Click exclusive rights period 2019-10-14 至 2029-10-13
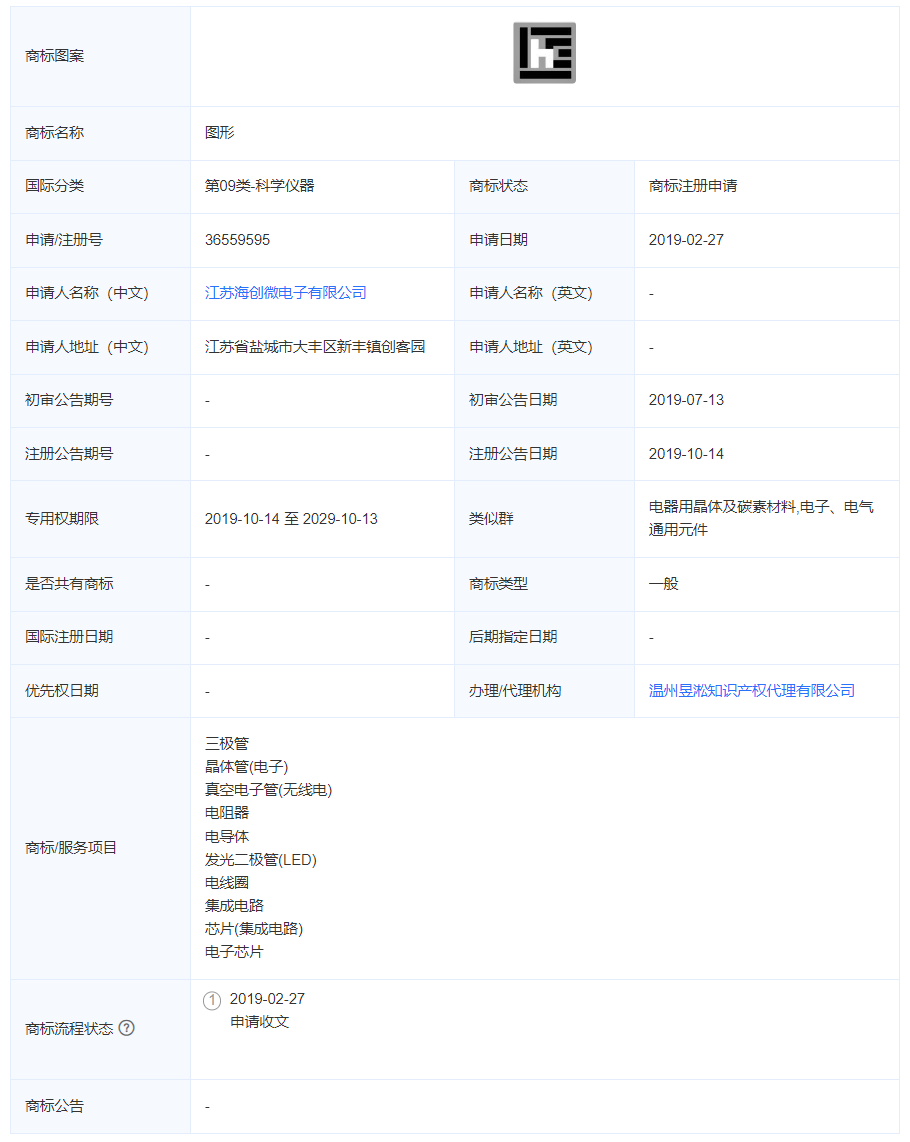 tap(291, 519)
